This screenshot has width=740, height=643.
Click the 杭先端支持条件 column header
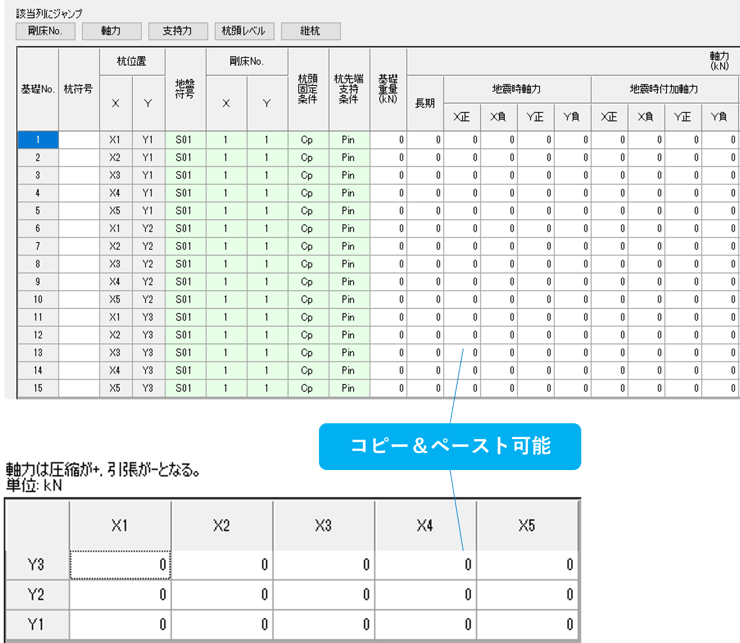(349, 89)
